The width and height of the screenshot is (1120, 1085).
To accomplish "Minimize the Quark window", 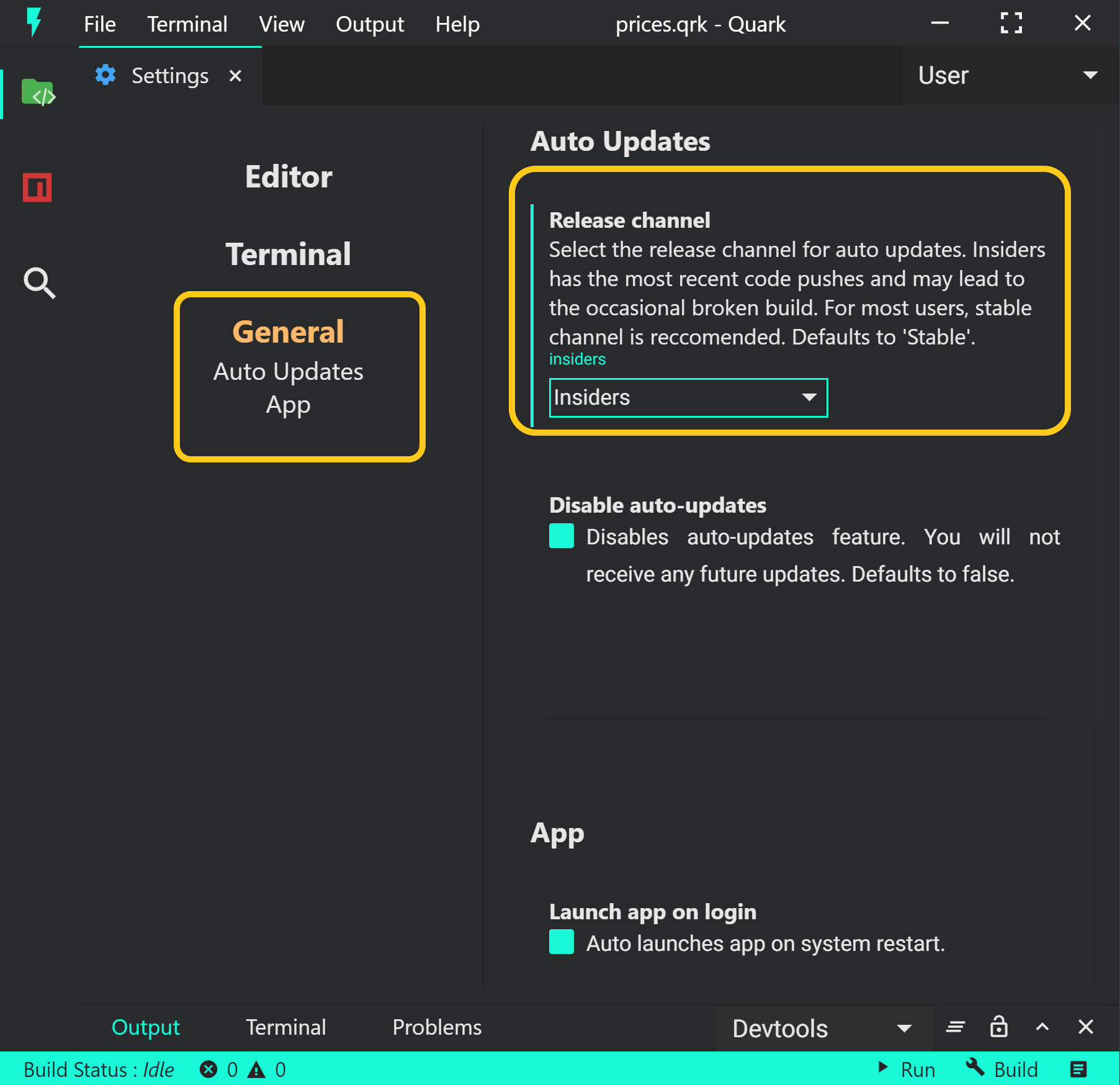I will (940, 23).
